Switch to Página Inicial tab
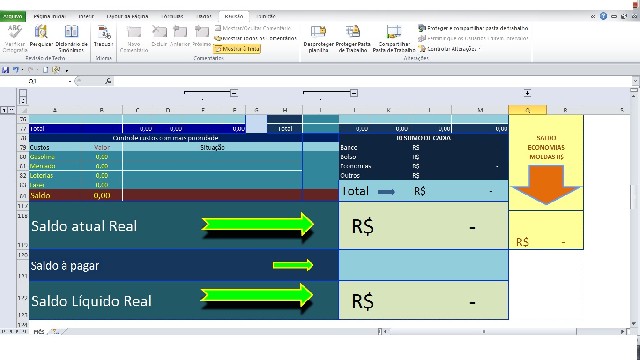 49,16
